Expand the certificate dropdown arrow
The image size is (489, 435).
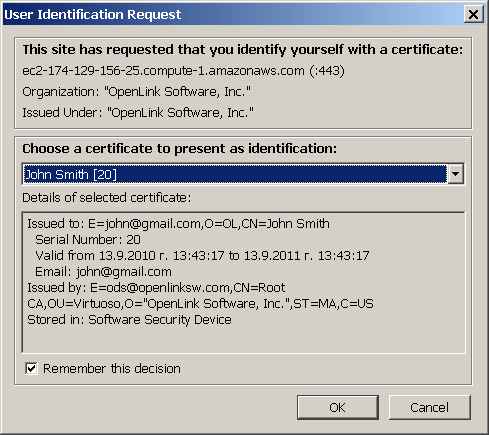[x=456, y=174]
